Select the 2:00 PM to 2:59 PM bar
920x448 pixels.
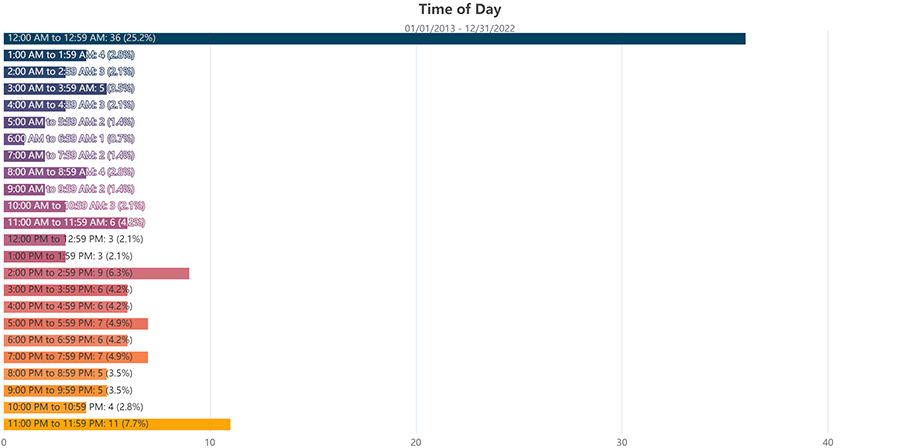96,273
